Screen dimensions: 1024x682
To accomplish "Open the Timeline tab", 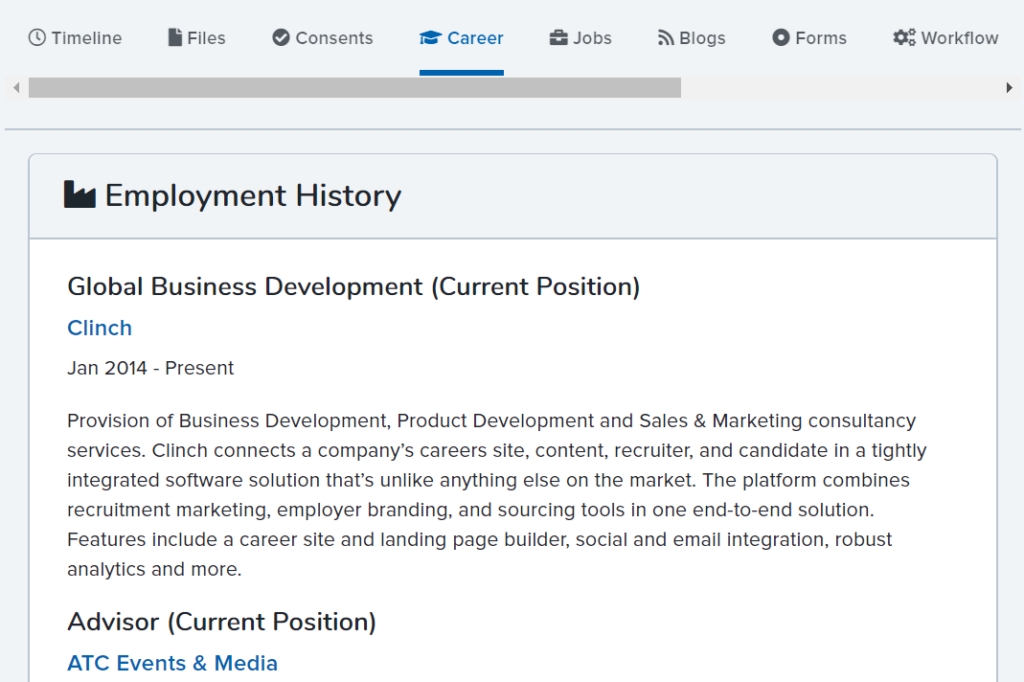I will pyautogui.click(x=75, y=38).
